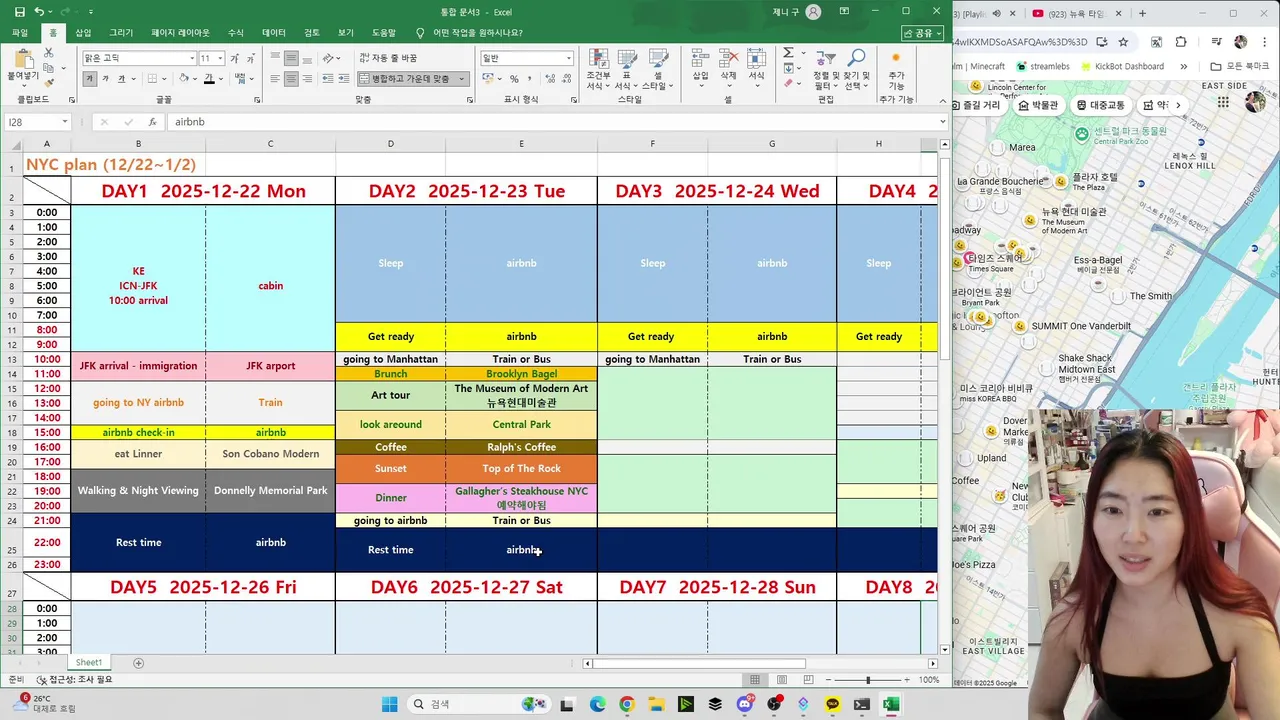The width and height of the screenshot is (1280, 720).
Task: Open the 서식 cell format menu
Action: [x=756, y=66]
